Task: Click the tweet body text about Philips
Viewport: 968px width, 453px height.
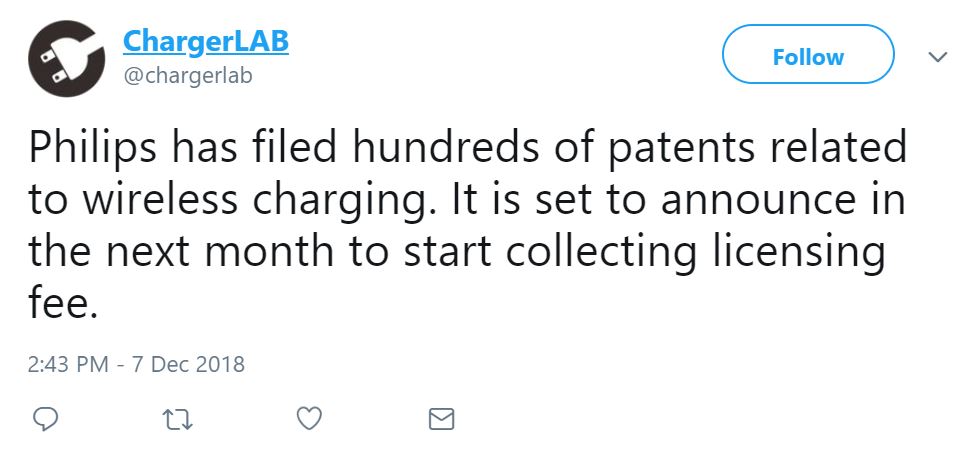Action: coord(467,228)
